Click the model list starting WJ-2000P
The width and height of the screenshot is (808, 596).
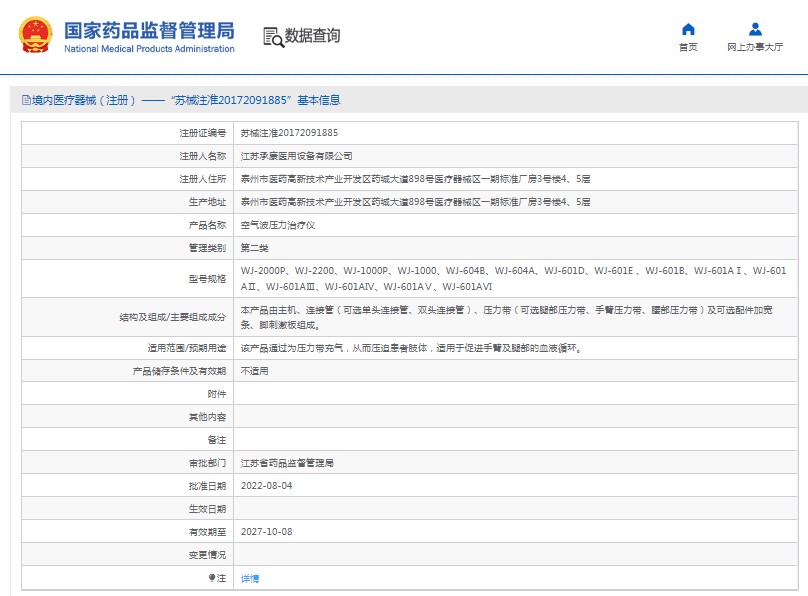[513, 278]
